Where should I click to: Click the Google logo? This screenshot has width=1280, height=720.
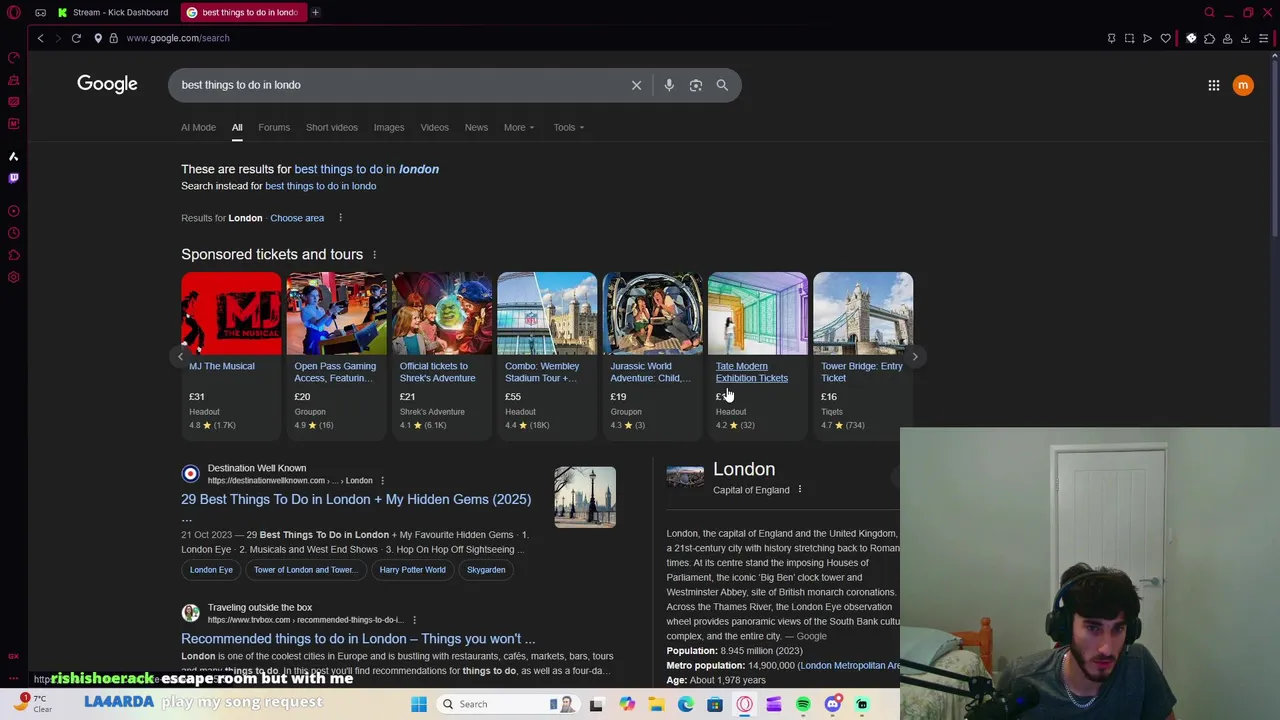point(107,84)
